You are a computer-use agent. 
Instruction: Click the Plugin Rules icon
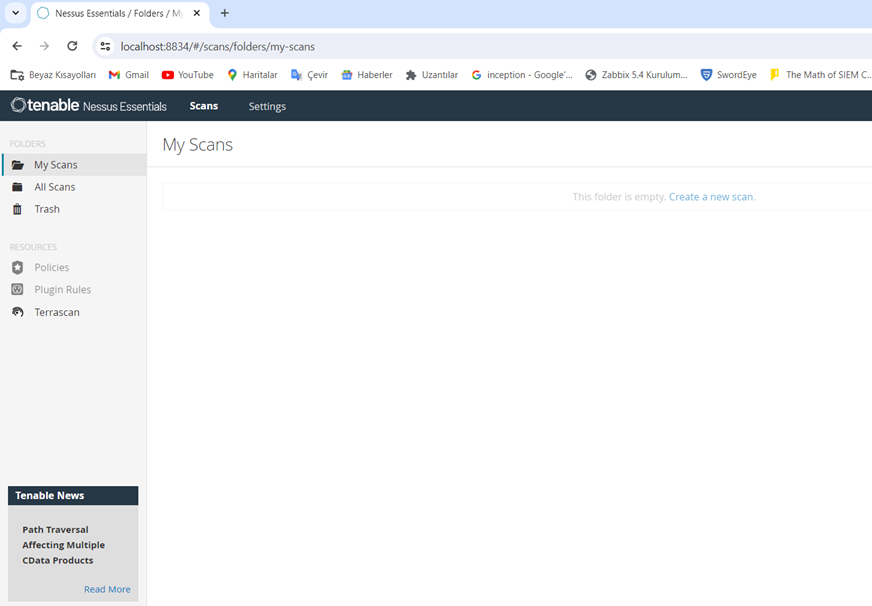17,289
